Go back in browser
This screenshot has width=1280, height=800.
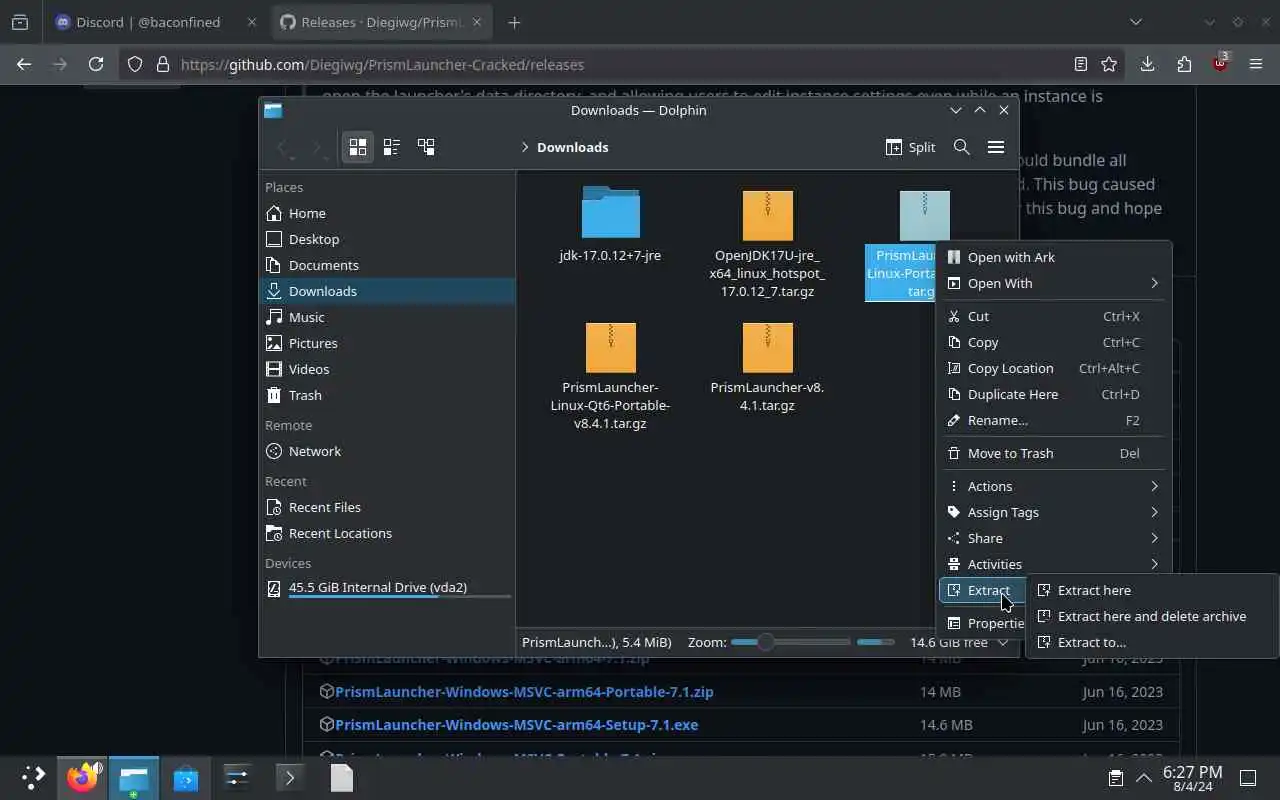tap(24, 64)
